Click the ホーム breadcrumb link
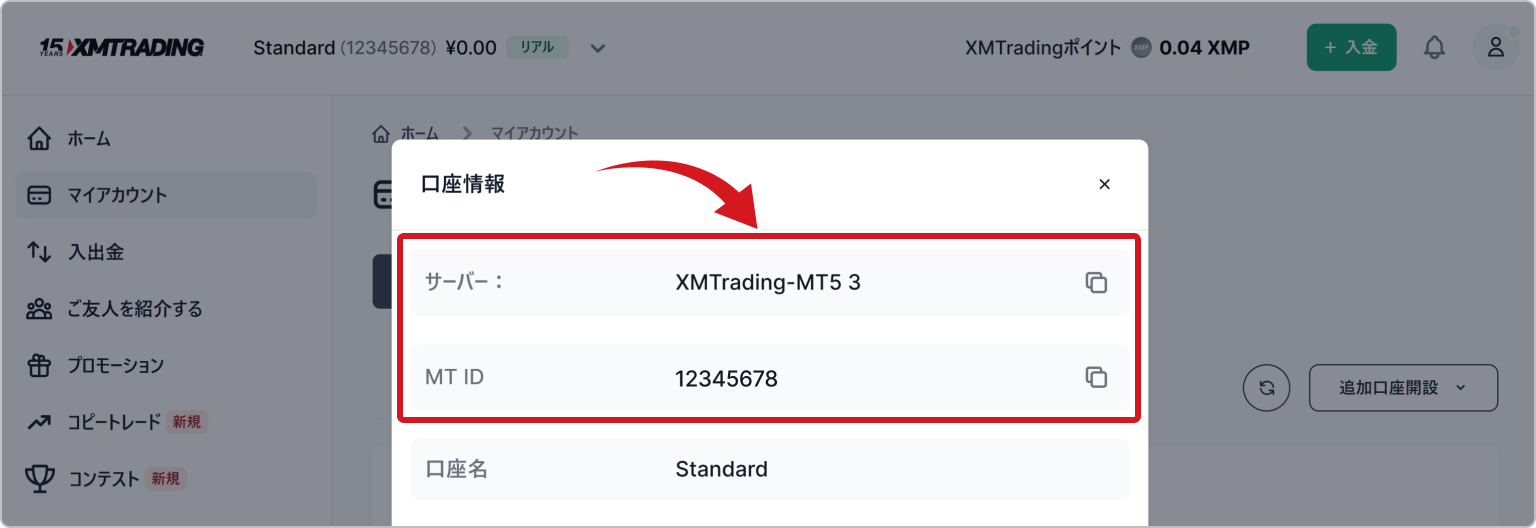The image size is (1536, 528). coord(420,133)
